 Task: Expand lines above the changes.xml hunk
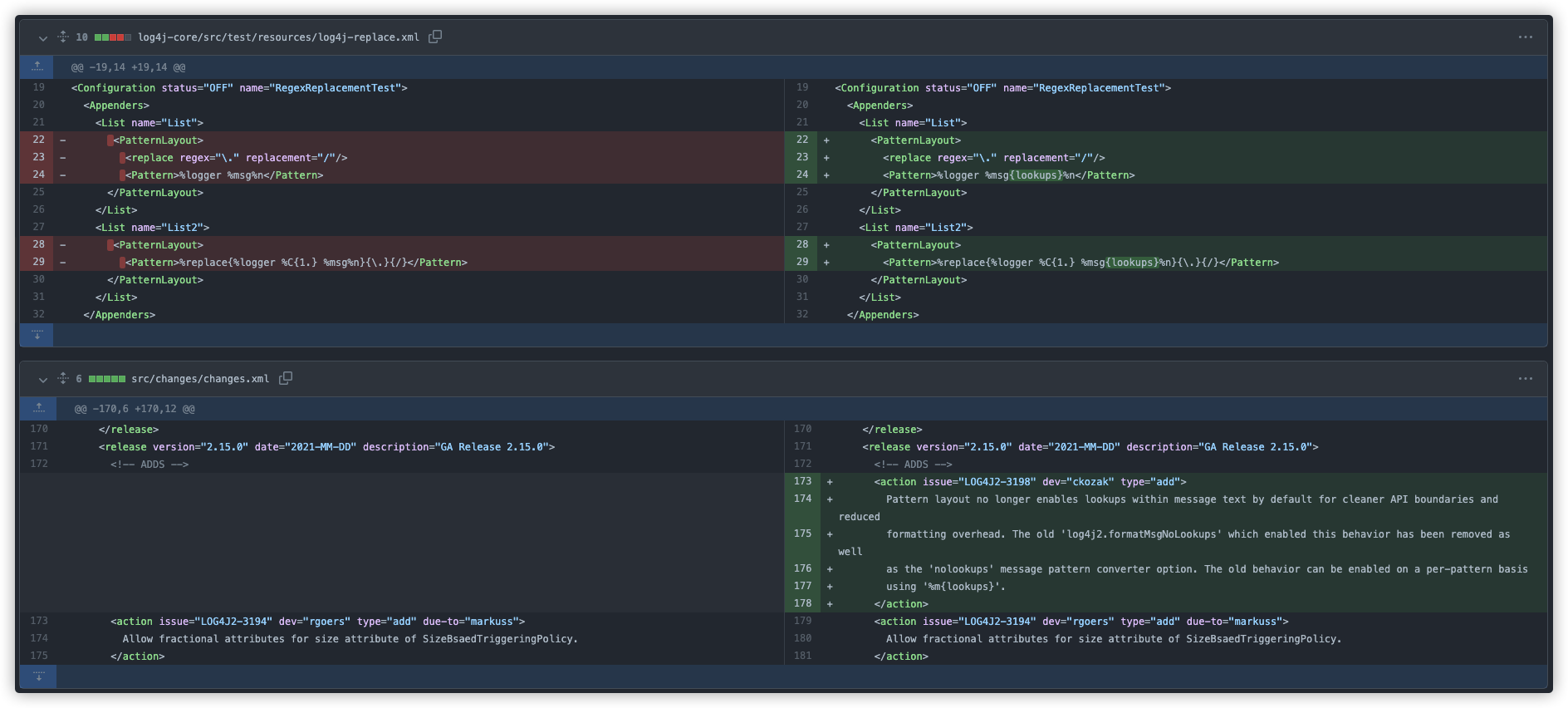coord(38,408)
